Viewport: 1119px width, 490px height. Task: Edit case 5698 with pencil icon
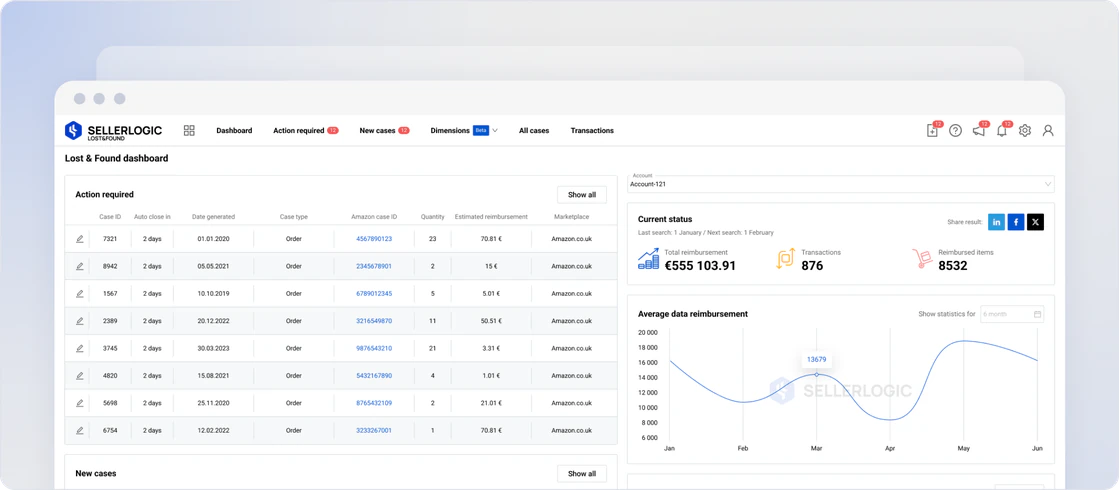point(80,403)
